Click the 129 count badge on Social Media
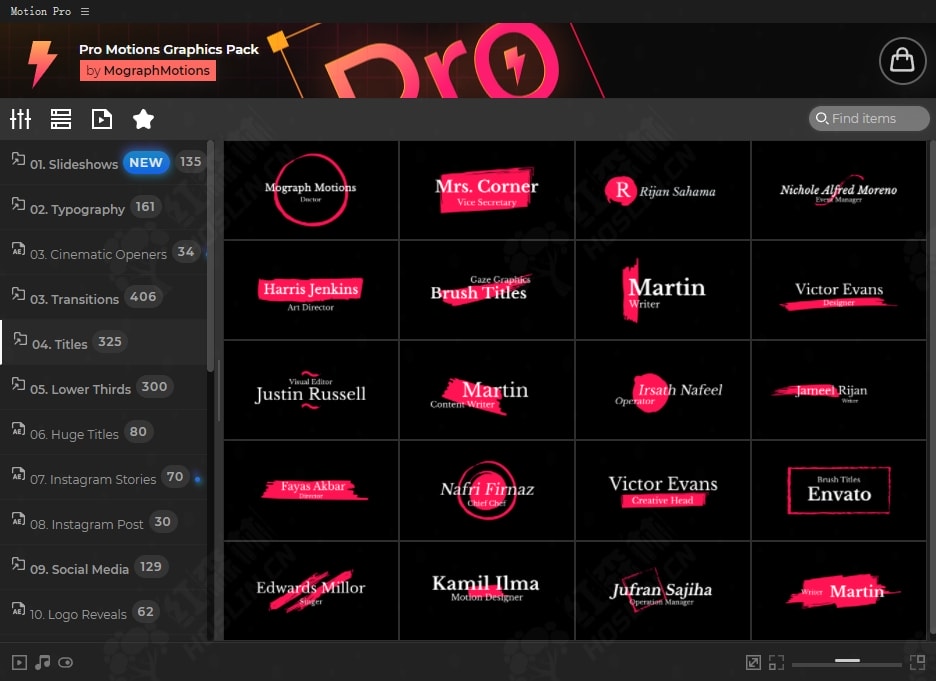 pos(150,566)
